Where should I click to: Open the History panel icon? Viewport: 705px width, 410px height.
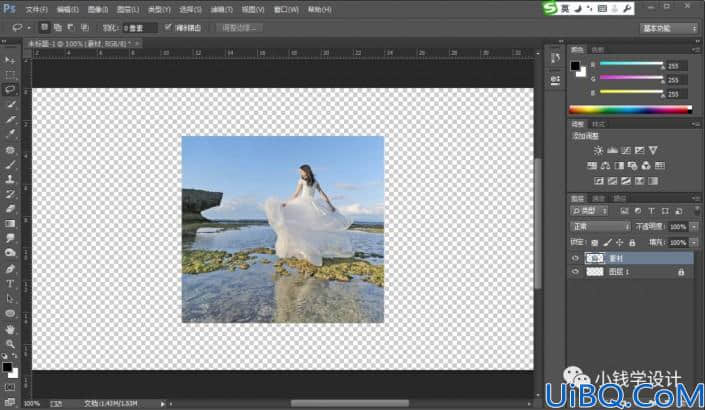tap(555, 58)
